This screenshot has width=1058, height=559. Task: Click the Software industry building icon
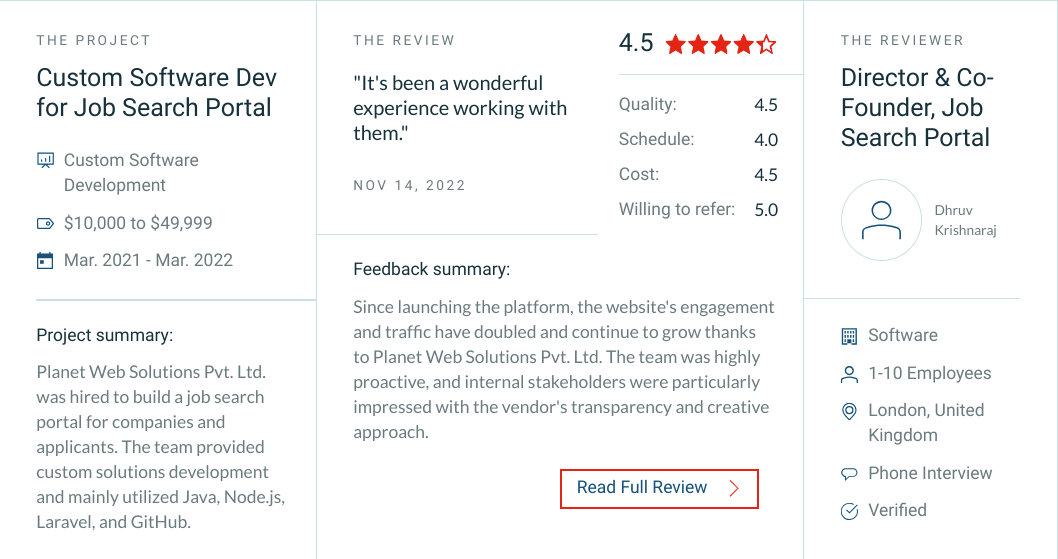tap(850, 336)
